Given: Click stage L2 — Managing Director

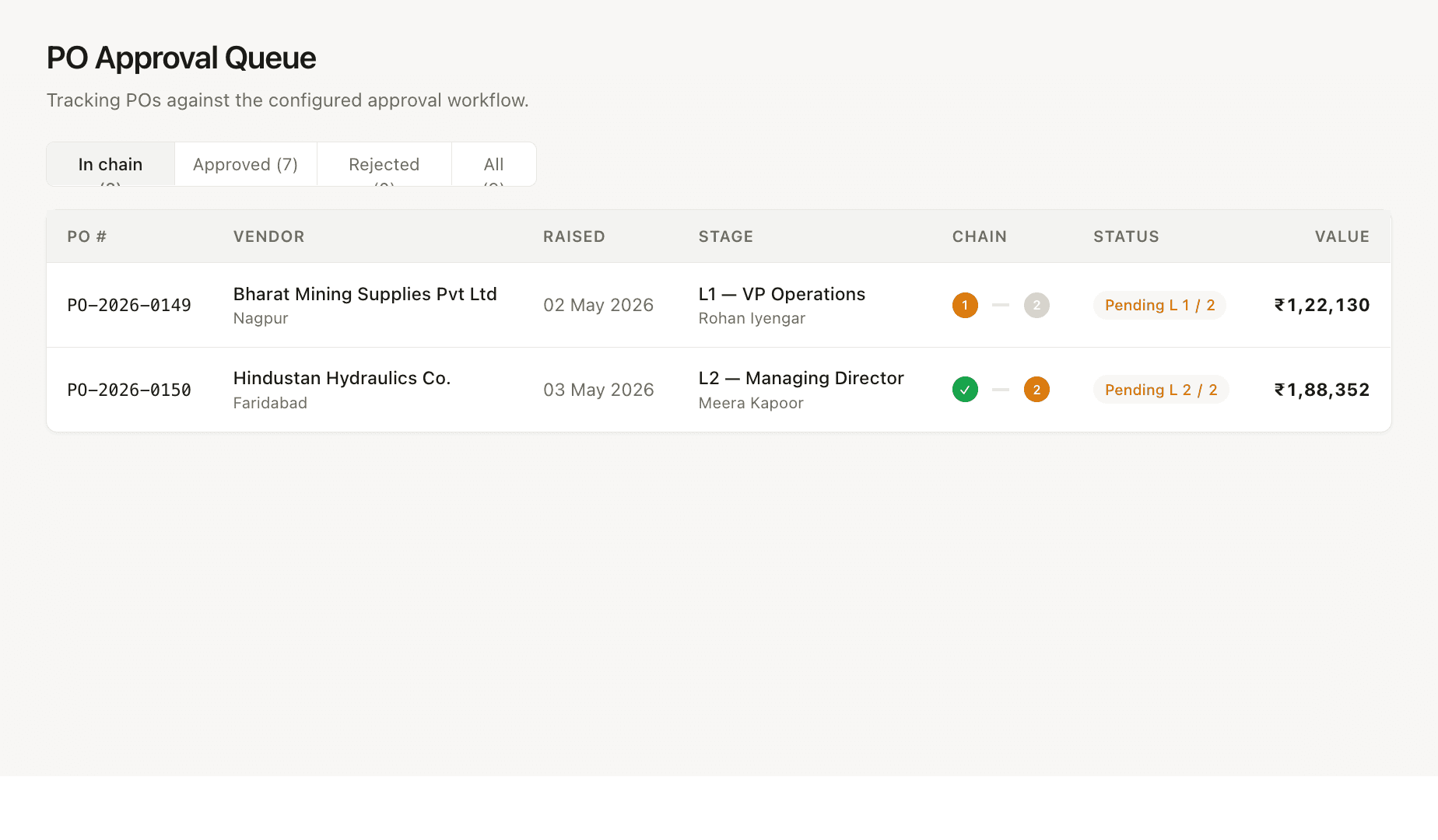Looking at the screenshot, I should pyautogui.click(x=801, y=378).
